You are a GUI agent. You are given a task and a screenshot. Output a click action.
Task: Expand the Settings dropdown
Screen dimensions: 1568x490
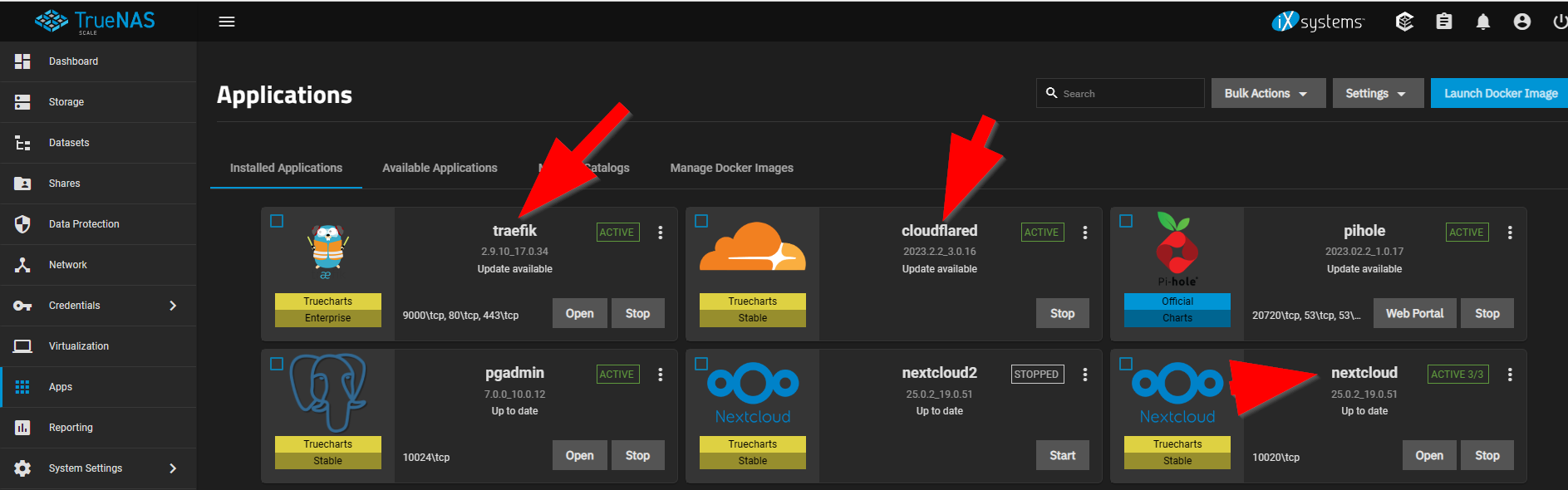1378,93
